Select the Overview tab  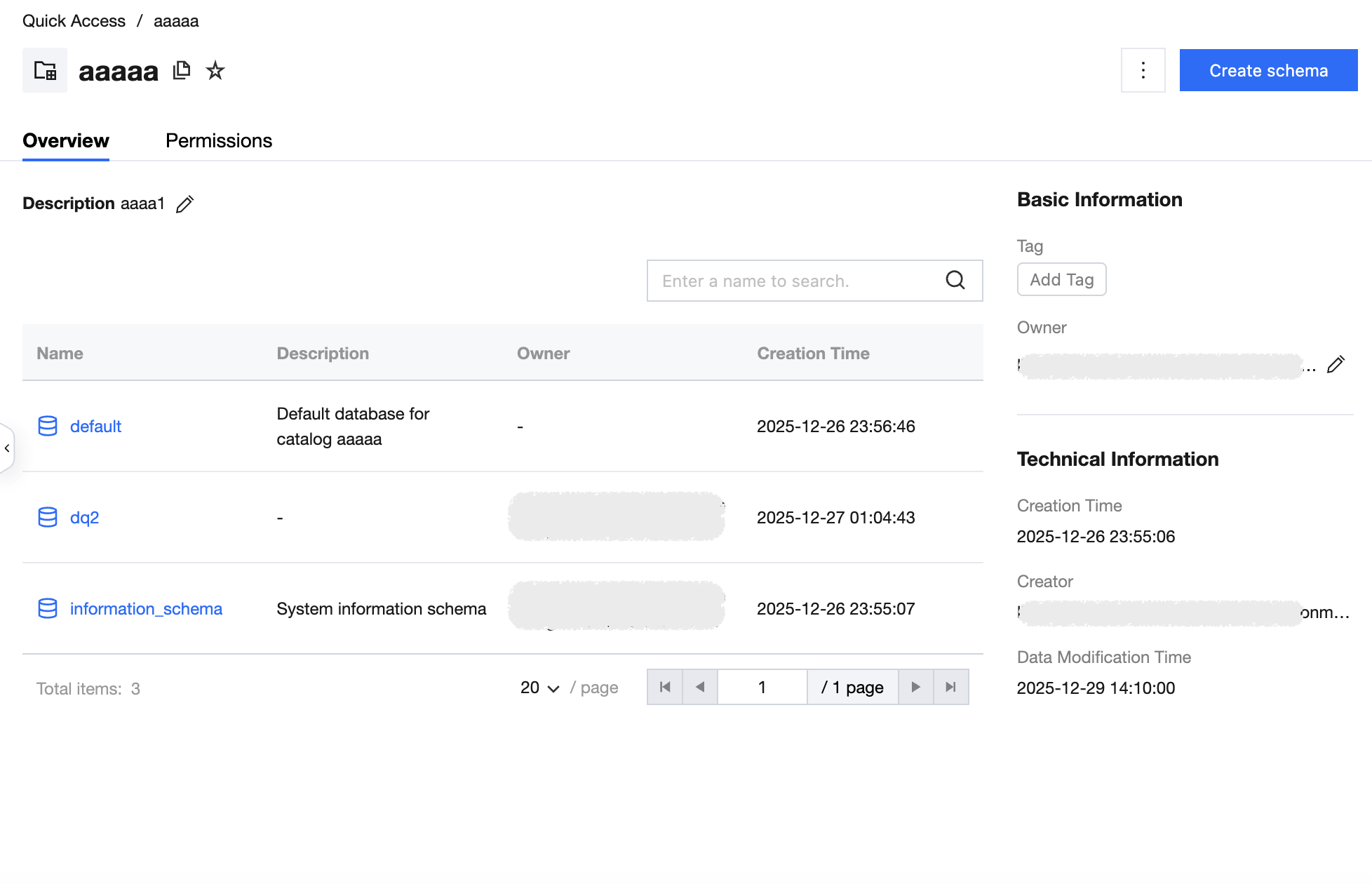[66, 140]
